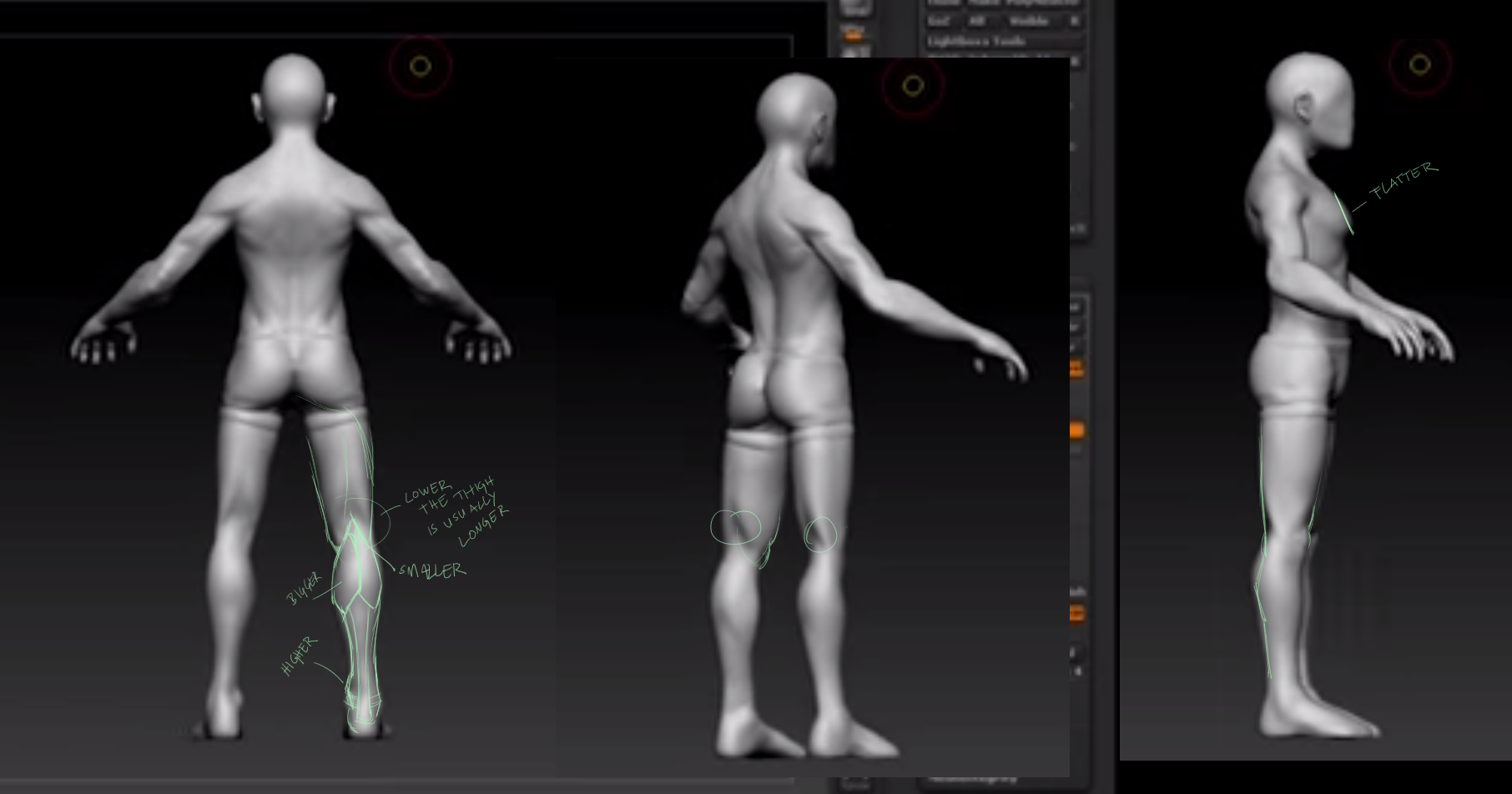Open Lightbox Tools in the Tool panel

pyautogui.click(x=1005, y=41)
